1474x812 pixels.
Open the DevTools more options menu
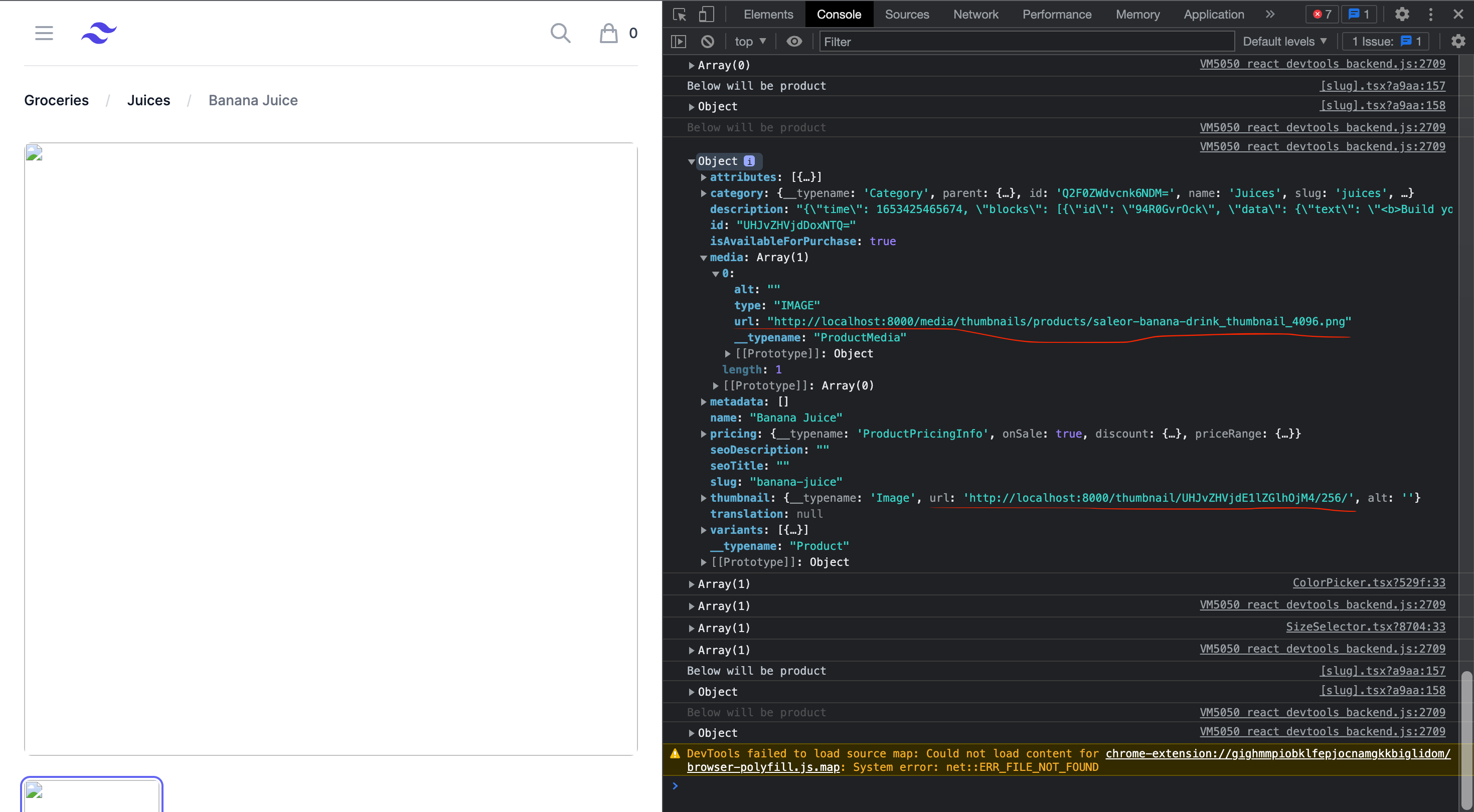pos(1430,15)
